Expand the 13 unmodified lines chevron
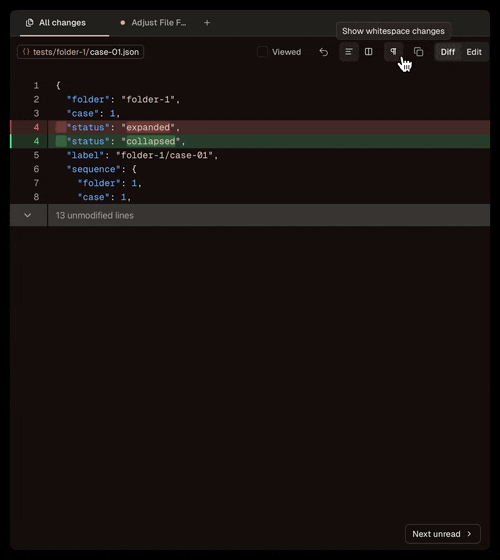The width and height of the screenshot is (500, 560). pyautogui.click(x=28, y=215)
